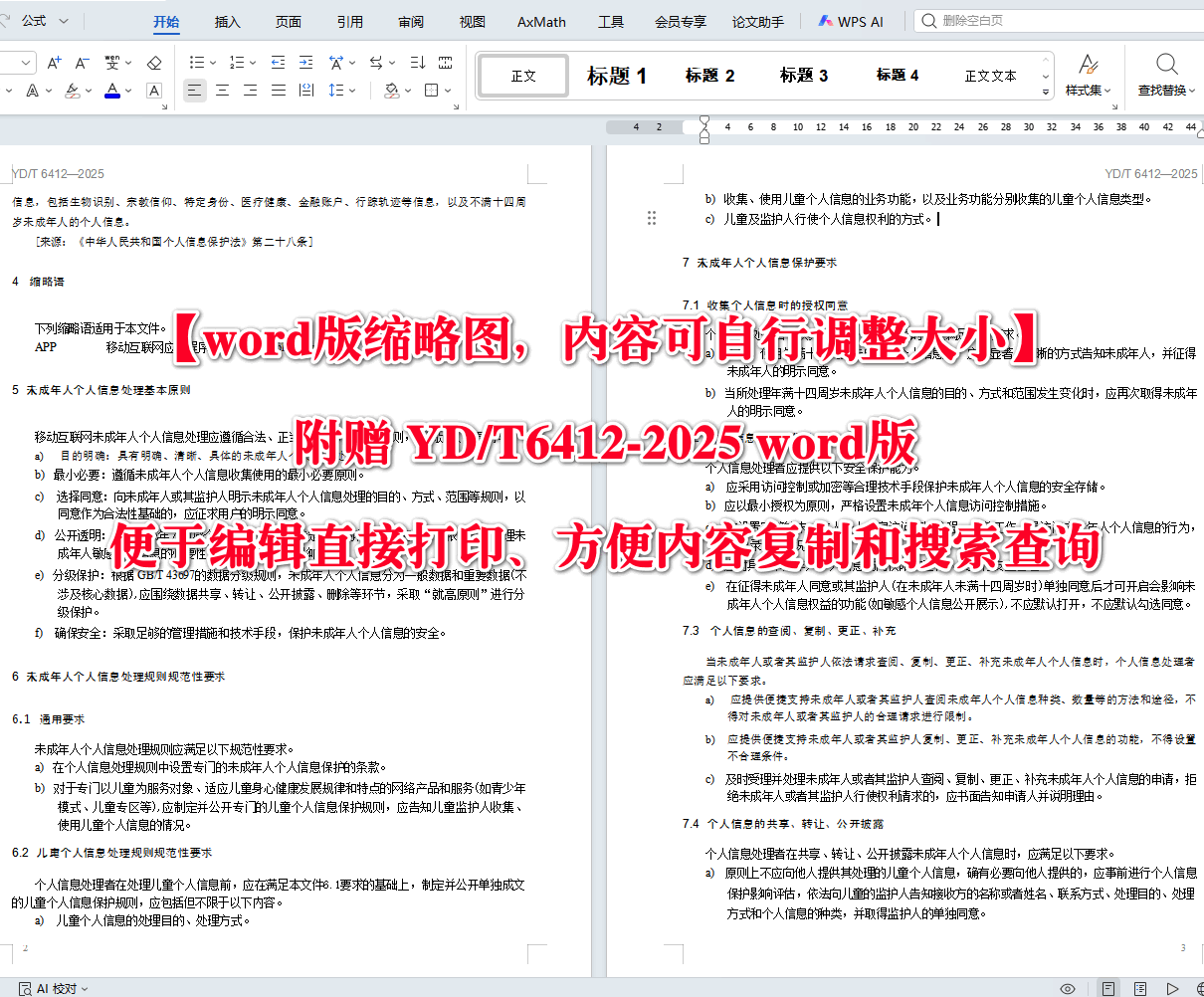Open the font size dropdown
The width and height of the screenshot is (1204, 997).
tap(25, 63)
